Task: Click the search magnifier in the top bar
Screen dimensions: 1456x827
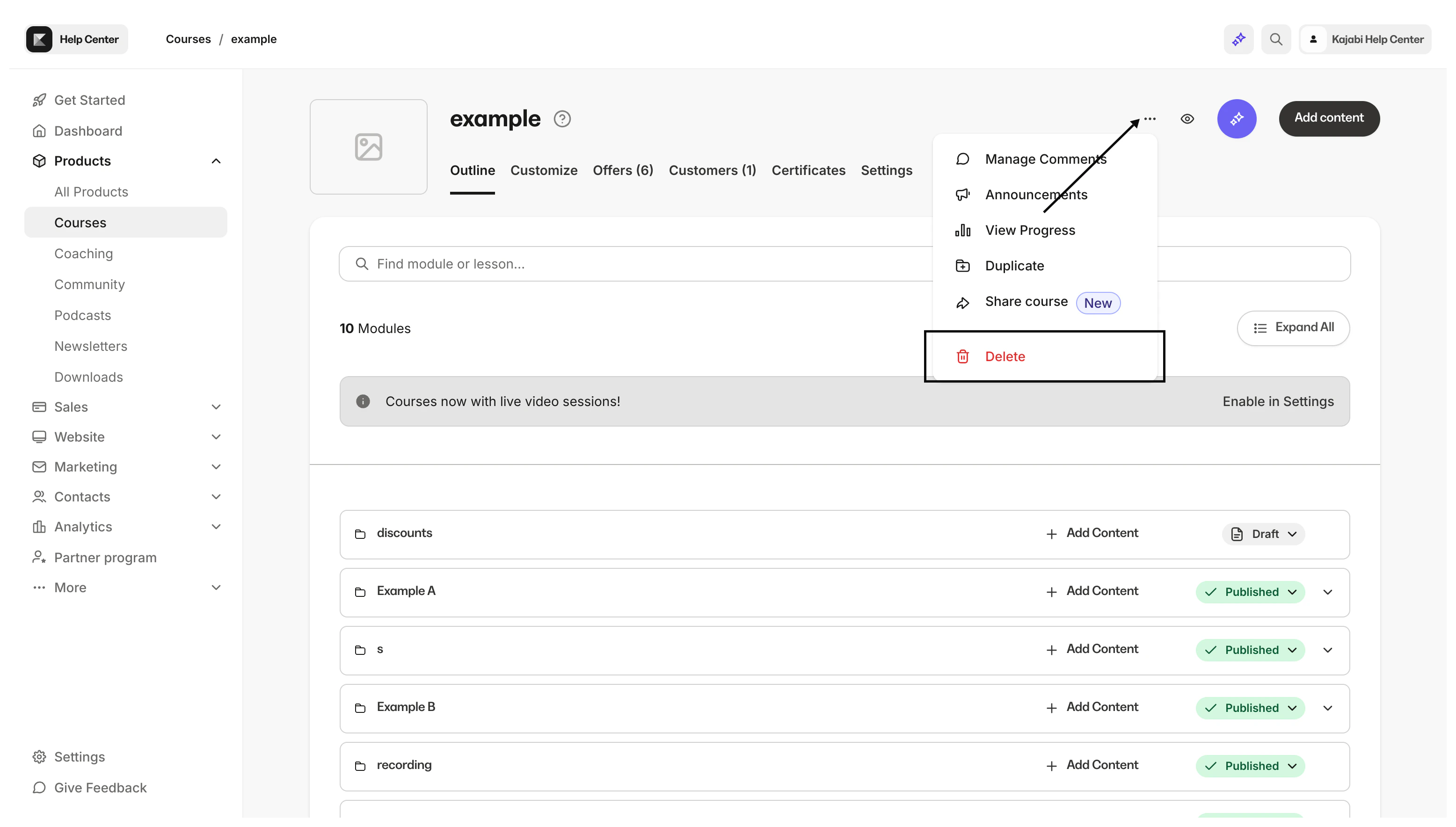Action: [1276, 39]
